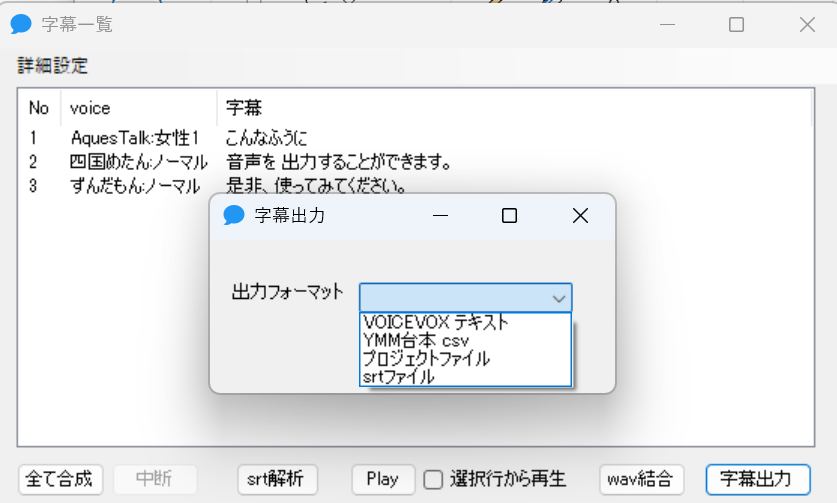
Task: Click the 全て合成 button
Action: 60,479
